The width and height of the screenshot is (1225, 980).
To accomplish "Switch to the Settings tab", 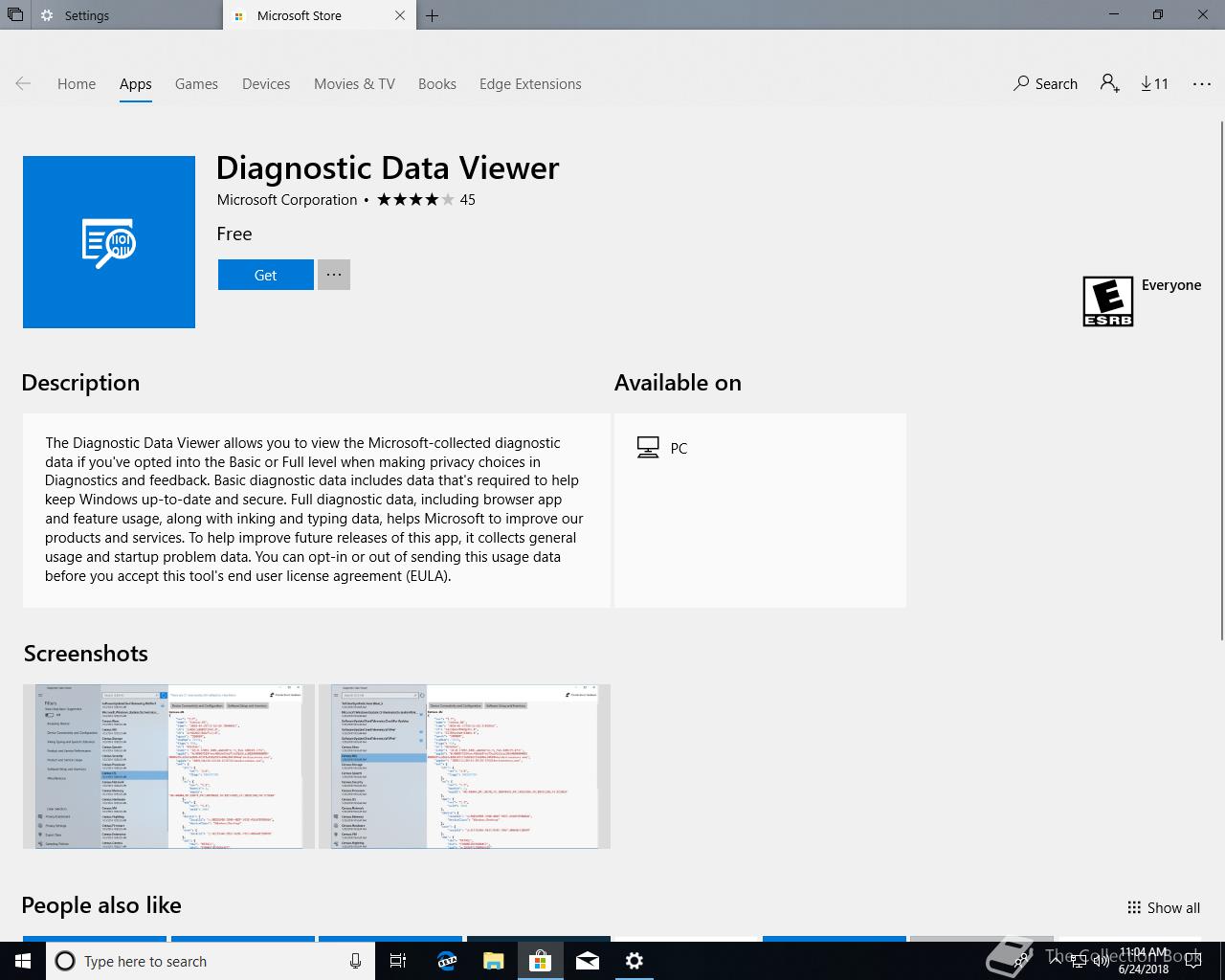I will pyautogui.click(x=126, y=15).
